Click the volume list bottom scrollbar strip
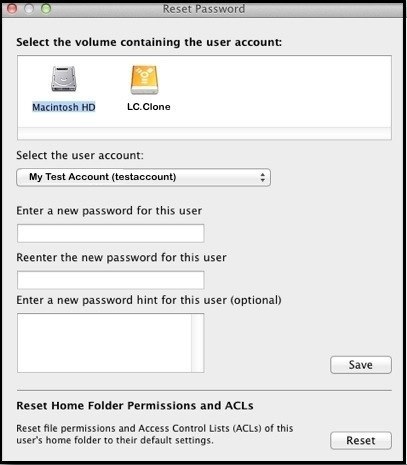407x465 pixels. (x=204, y=133)
